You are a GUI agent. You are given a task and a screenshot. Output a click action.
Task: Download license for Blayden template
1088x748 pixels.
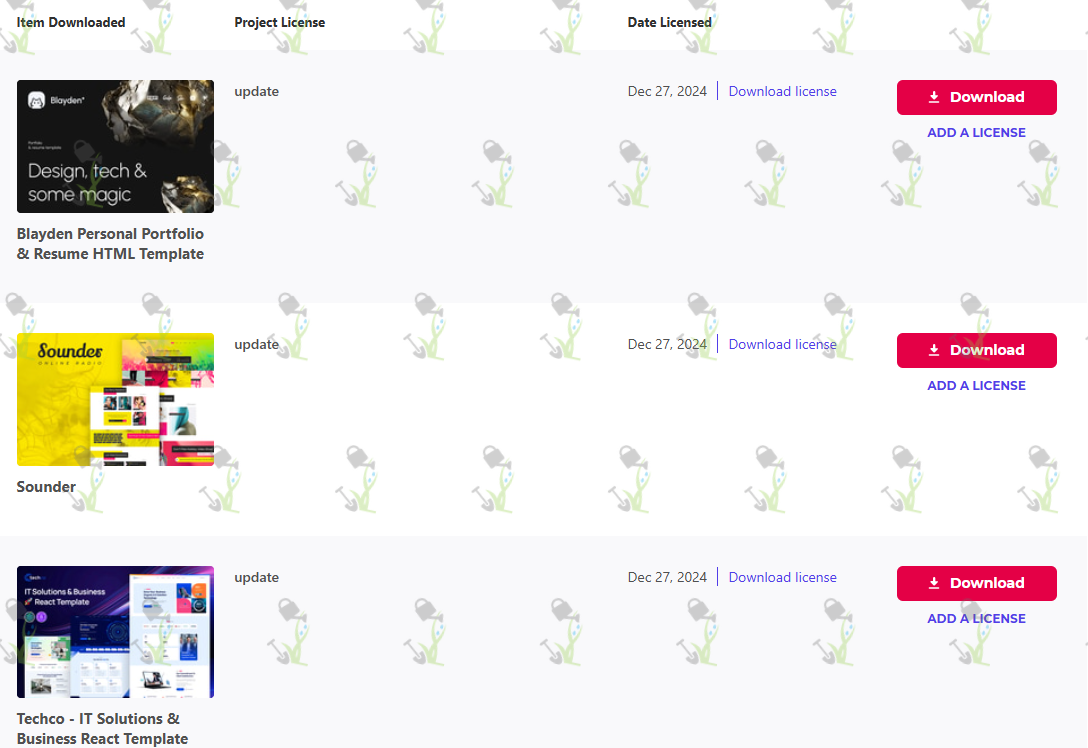782,92
